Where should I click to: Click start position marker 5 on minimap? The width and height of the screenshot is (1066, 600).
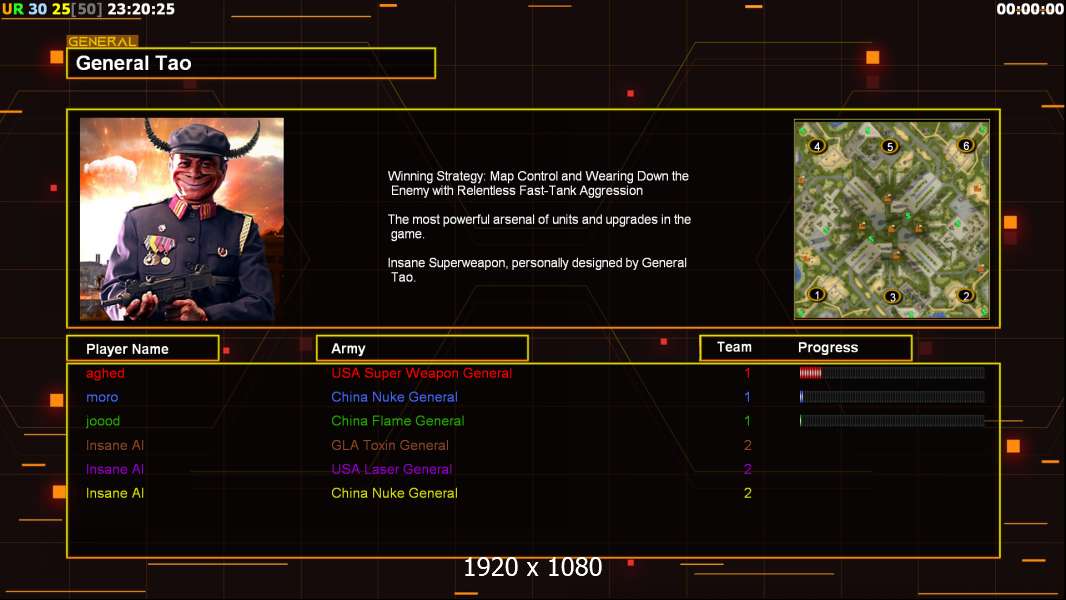[889, 146]
